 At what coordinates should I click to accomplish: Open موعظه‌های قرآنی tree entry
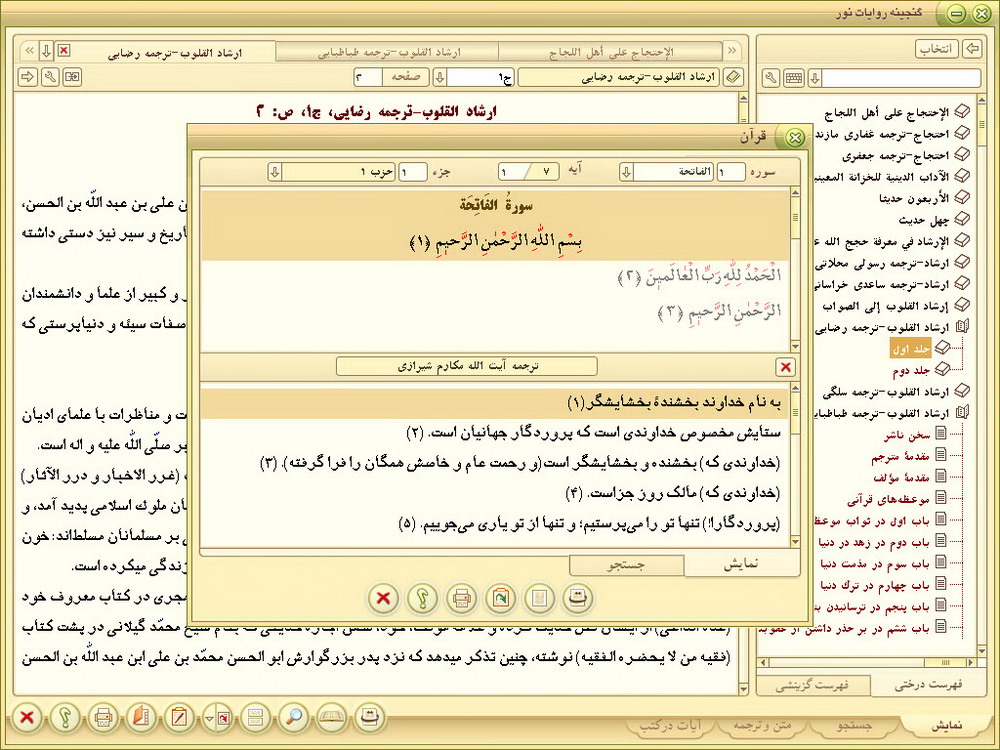[888, 499]
